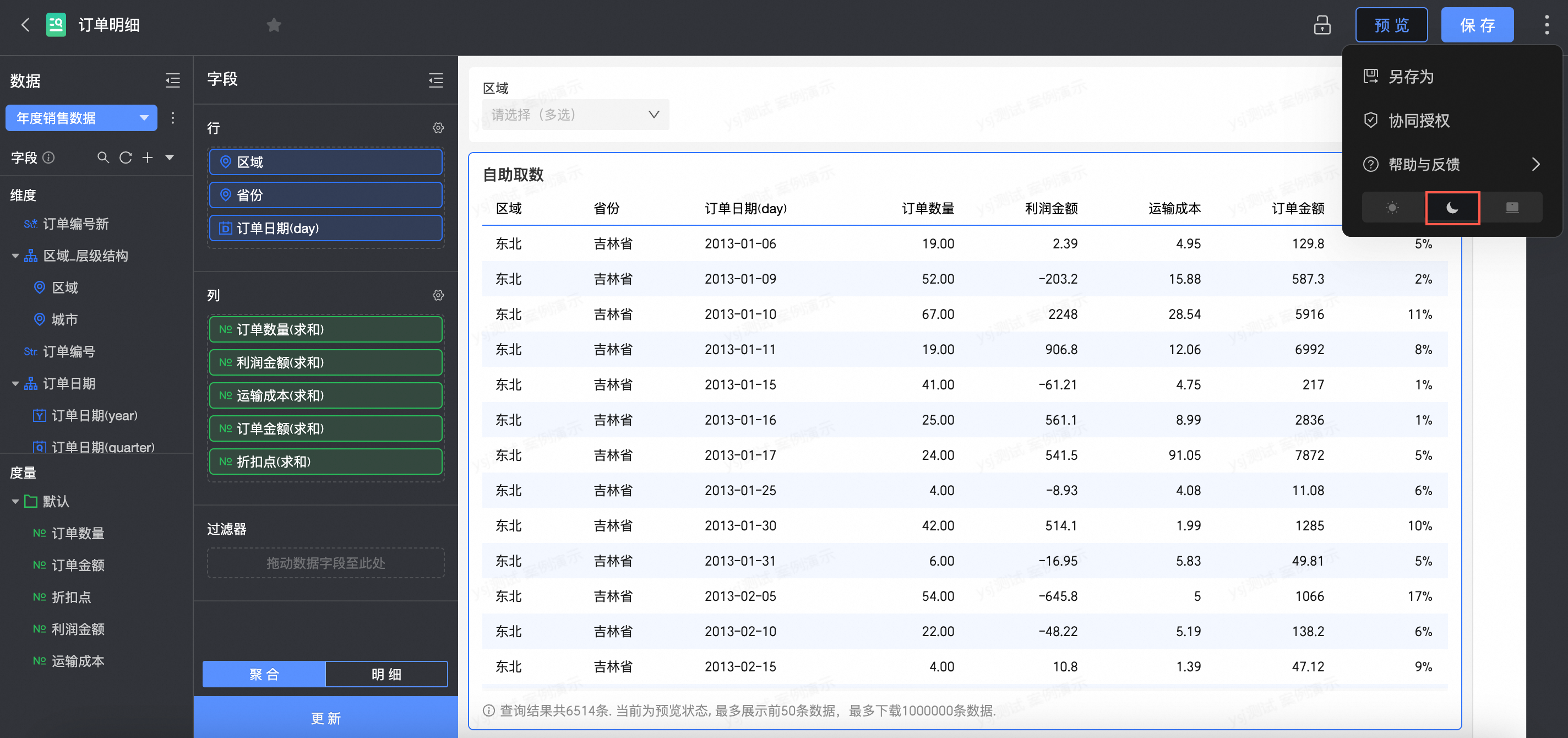1568x738 pixels.
Task: Click the lock icon in header
Action: (1321, 25)
